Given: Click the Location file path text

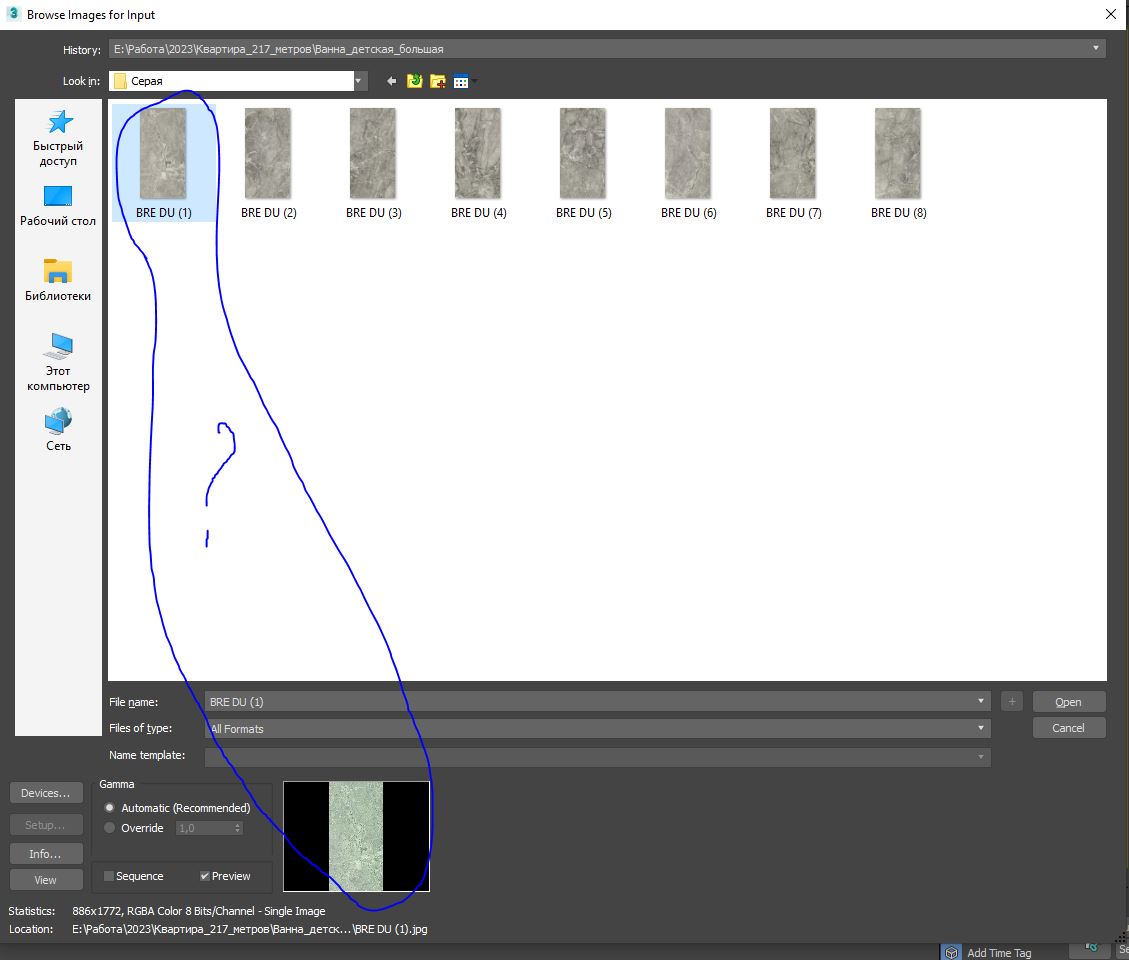Looking at the screenshot, I should click(250, 929).
